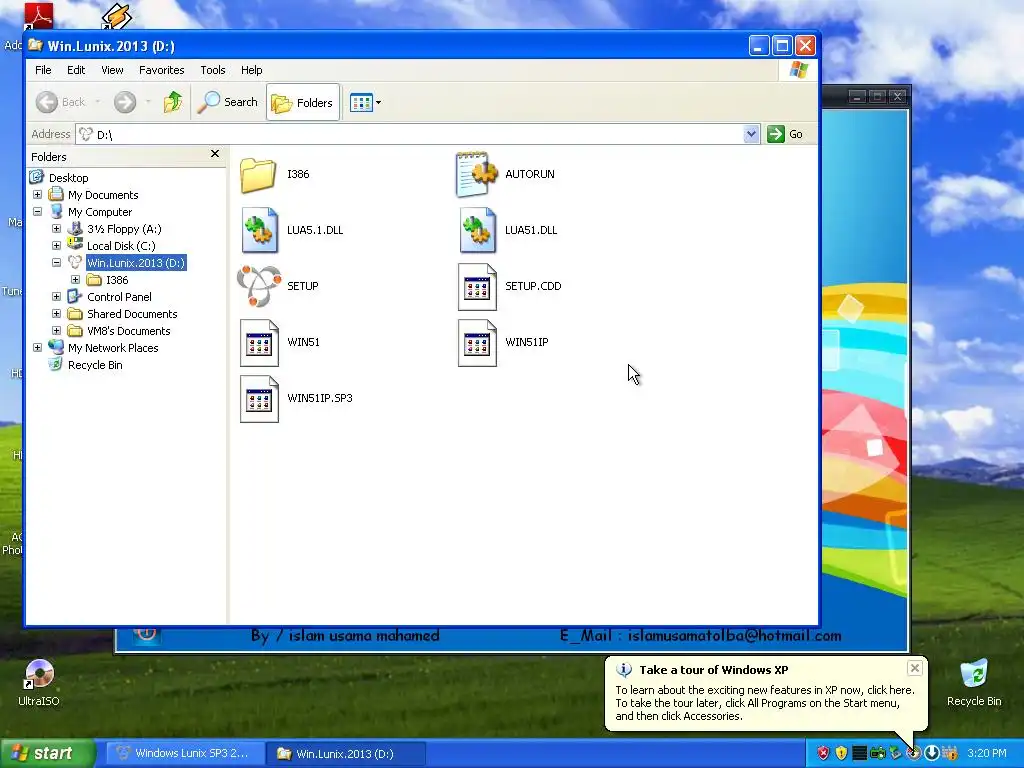Expand My Network Places tree node
The width and height of the screenshot is (1024, 768).
pyautogui.click(x=37, y=347)
